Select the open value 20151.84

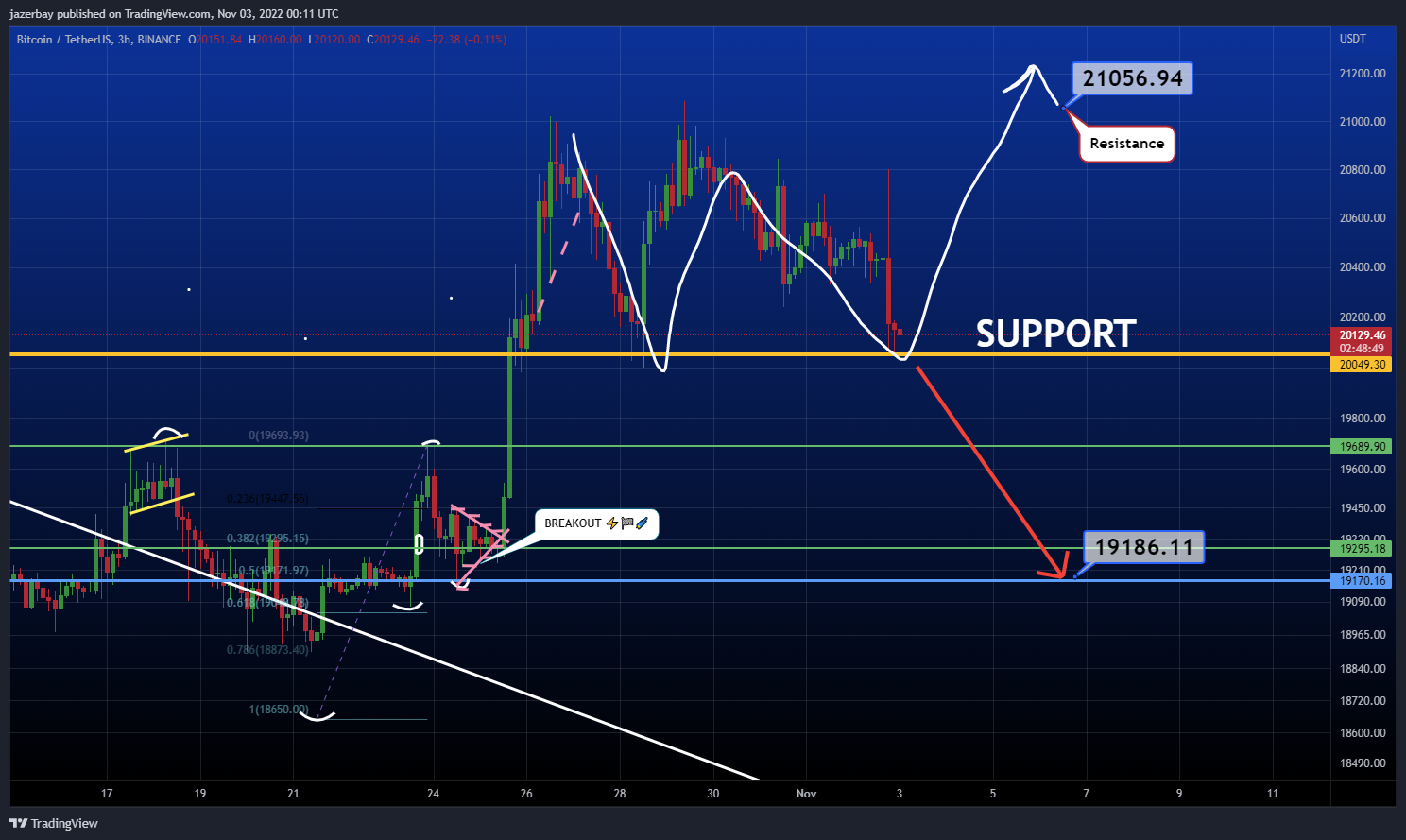[219, 40]
